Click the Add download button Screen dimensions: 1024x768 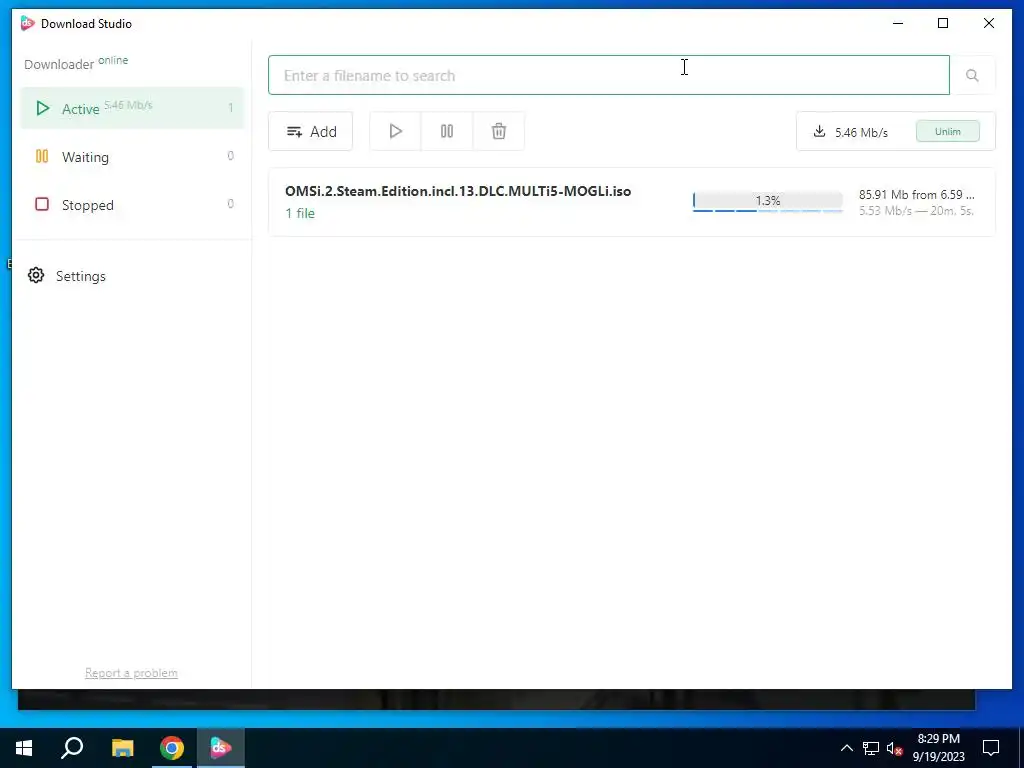[x=310, y=131]
